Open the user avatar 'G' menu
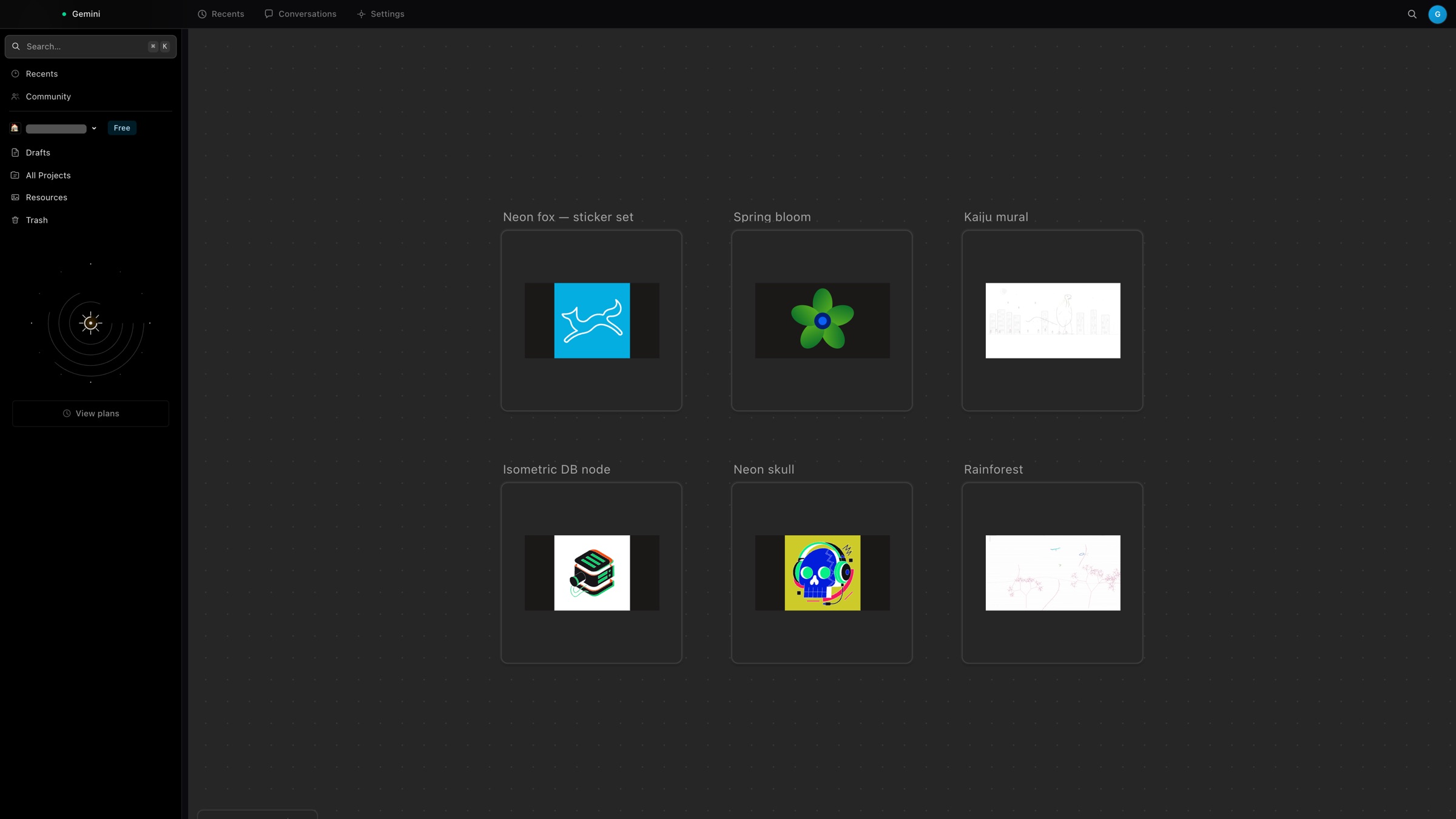Image resolution: width=1456 pixels, height=819 pixels. point(1437,14)
